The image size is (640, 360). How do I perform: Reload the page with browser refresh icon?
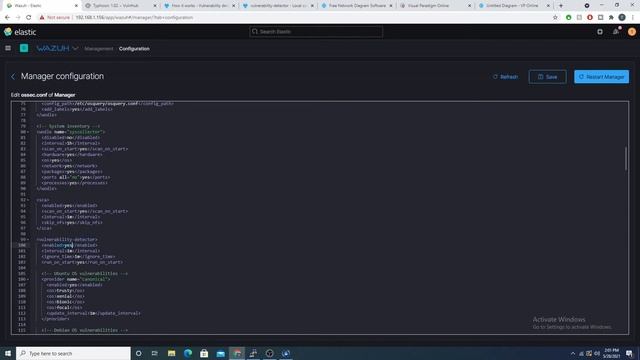tap(29, 18)
